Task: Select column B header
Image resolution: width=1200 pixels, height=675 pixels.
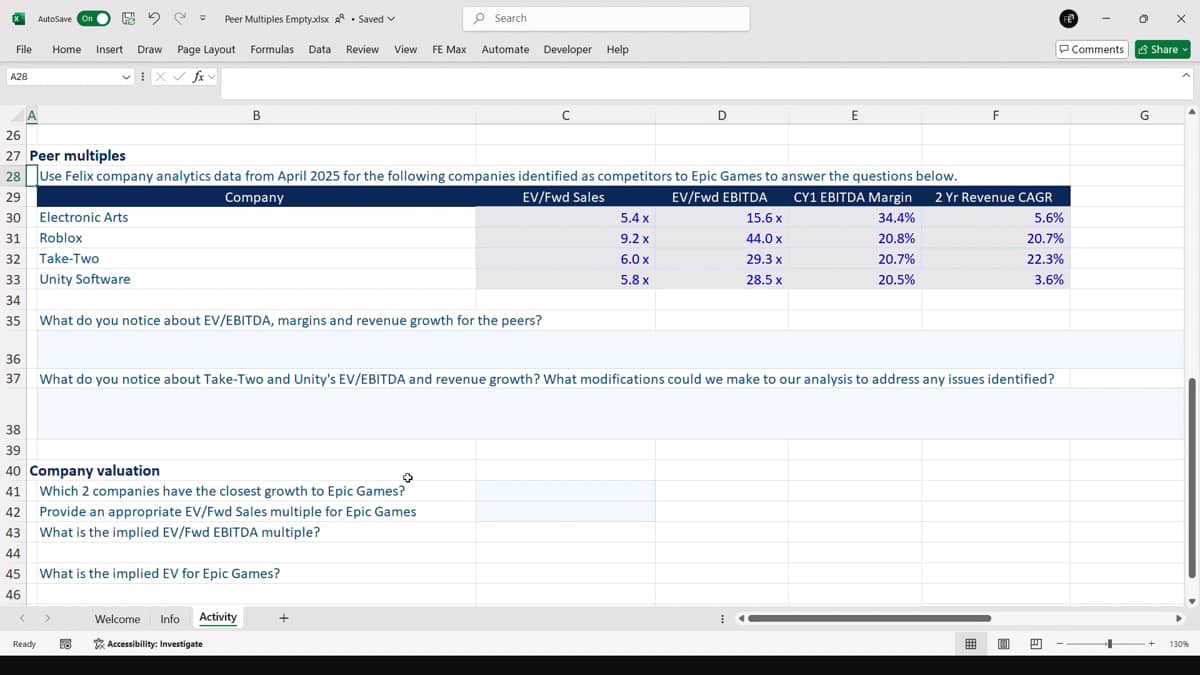Action: [257, 115]
